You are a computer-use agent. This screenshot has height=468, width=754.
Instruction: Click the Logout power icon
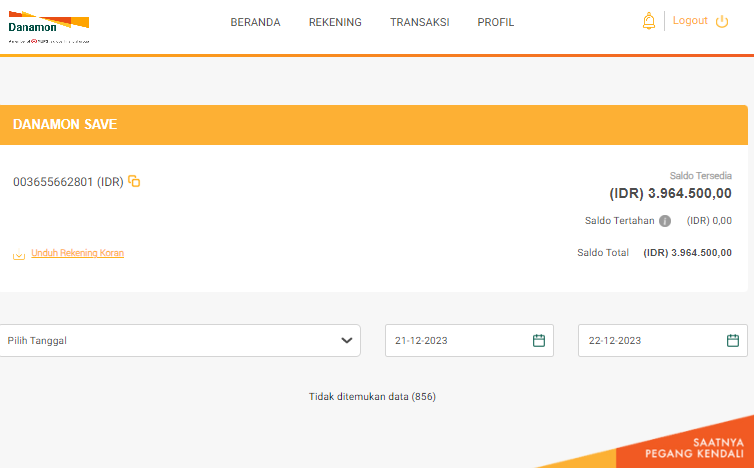point(722,21)
